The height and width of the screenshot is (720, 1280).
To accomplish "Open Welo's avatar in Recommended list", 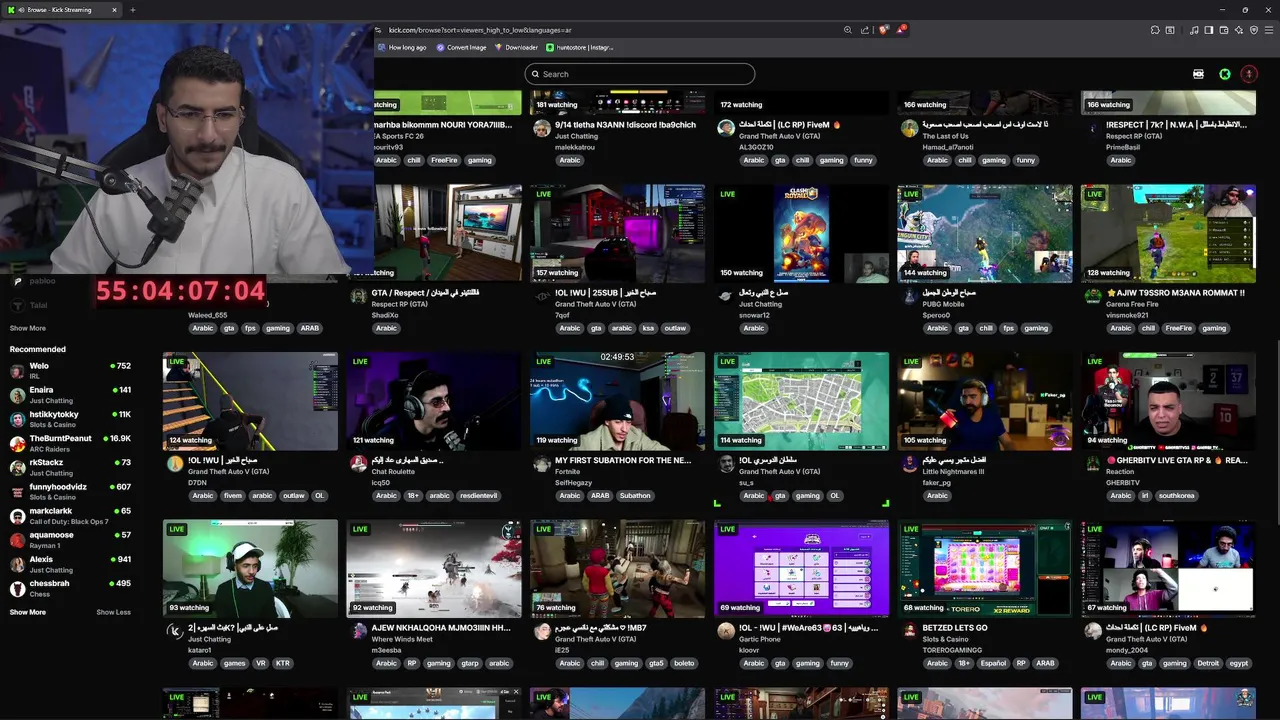I will pos(17,370).
